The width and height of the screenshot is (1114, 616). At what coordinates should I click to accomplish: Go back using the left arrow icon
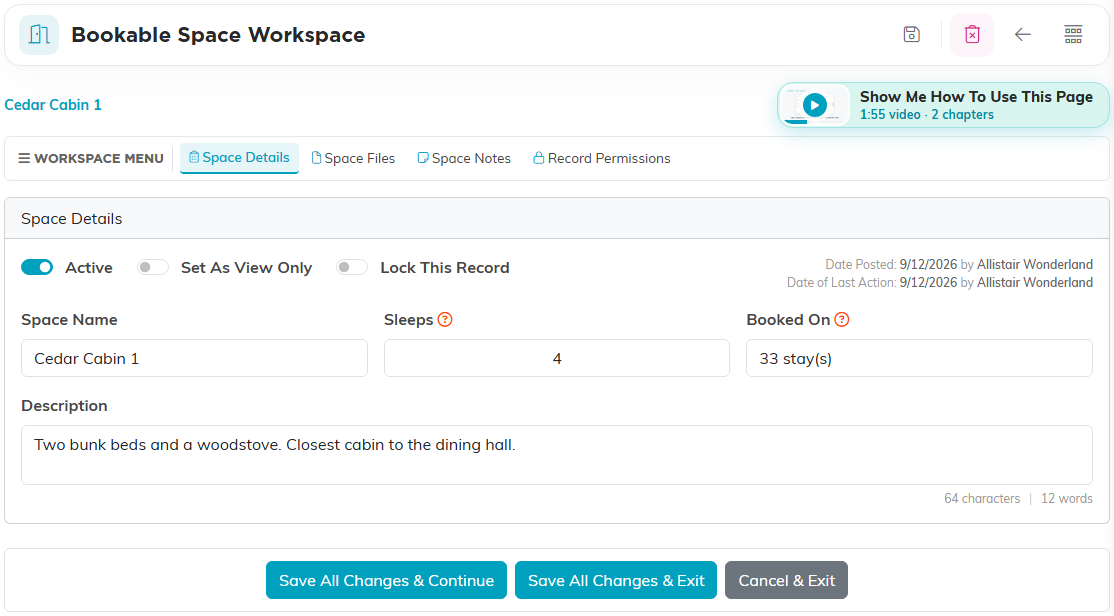tap(1022, 34)
